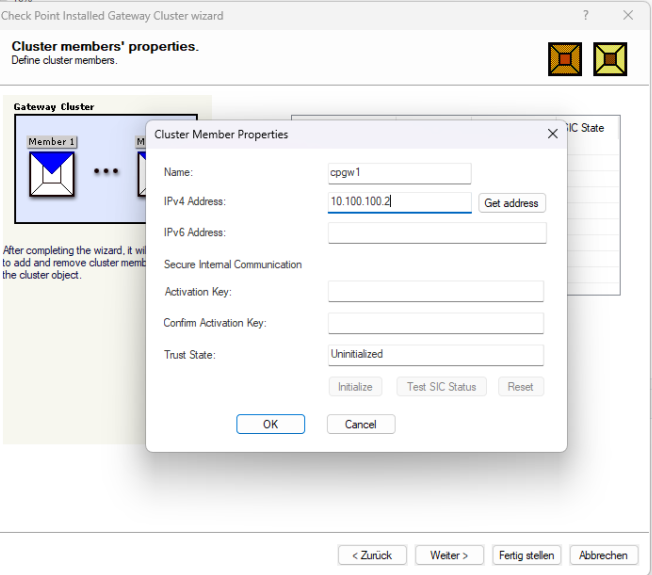Click the Secure Internal Communication label

click(233, 264)
